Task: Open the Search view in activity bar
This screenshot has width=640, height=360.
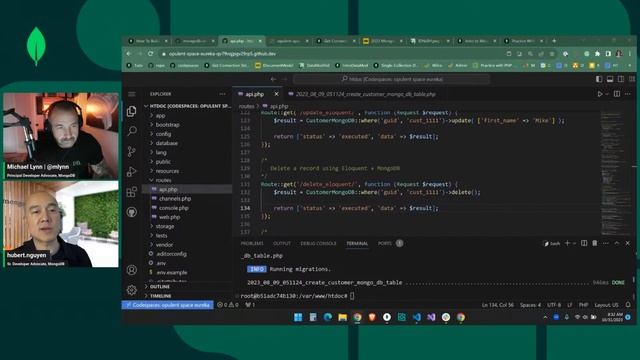Action: (131, 131)
